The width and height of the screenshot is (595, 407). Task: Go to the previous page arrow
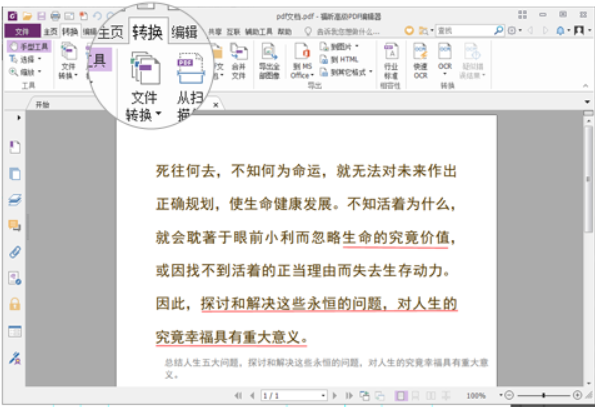[252, 396]
